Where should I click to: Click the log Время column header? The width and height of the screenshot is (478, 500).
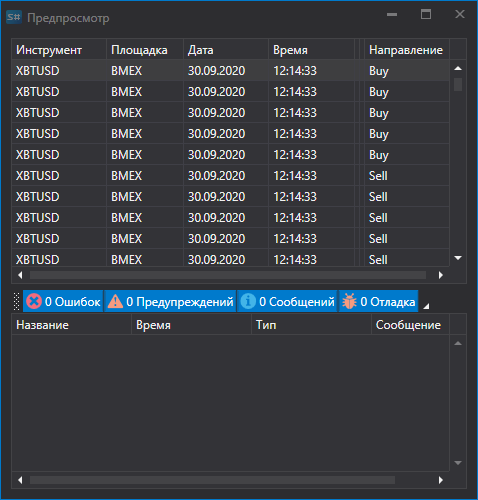[x=191, y=325]
